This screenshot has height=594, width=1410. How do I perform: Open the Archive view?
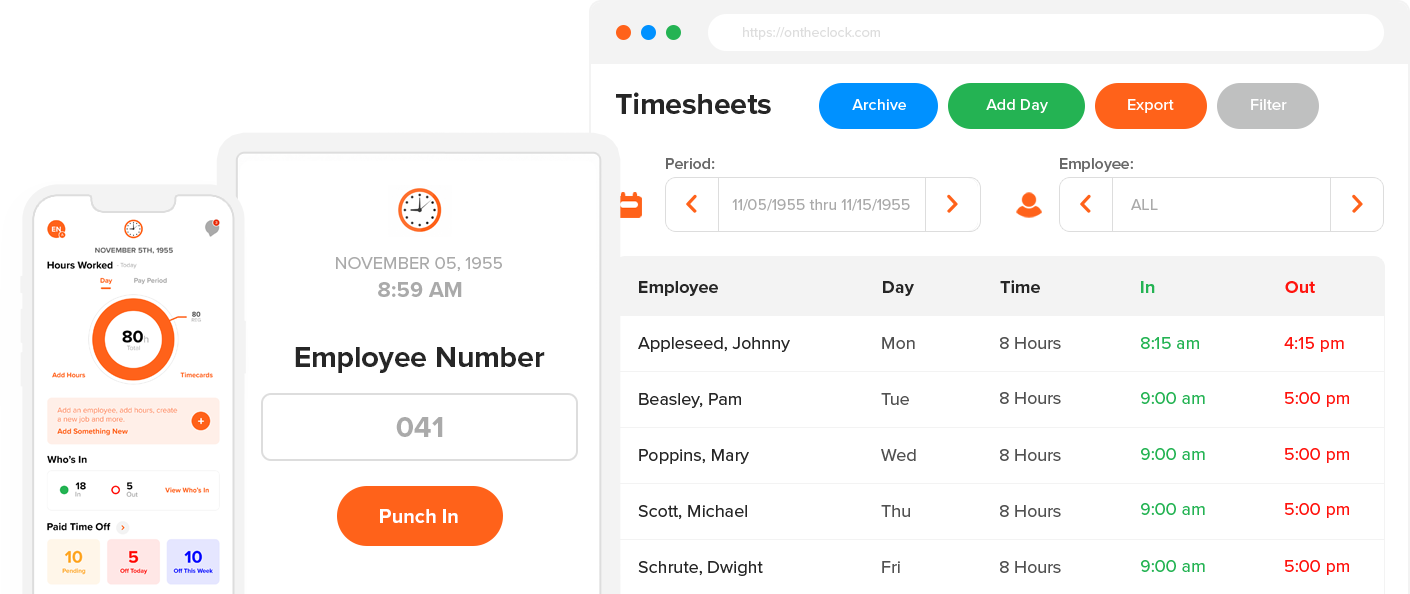point(878,105)
